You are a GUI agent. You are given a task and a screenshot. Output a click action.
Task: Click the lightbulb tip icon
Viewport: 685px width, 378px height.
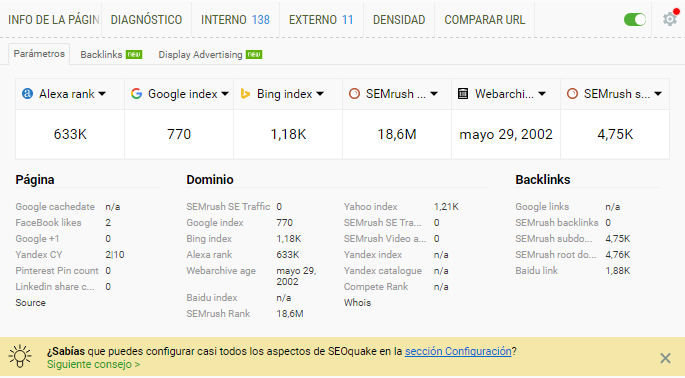[20, 357]
